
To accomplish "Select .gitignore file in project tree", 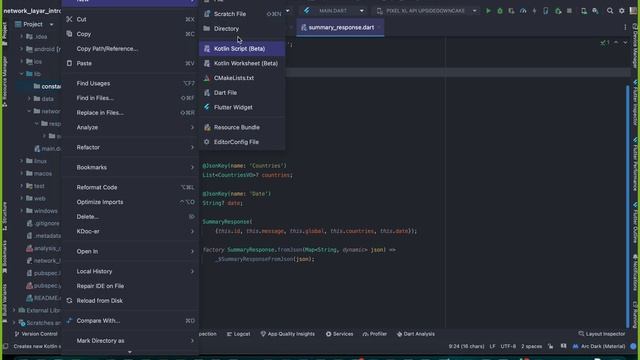I will tap(44, 224).
